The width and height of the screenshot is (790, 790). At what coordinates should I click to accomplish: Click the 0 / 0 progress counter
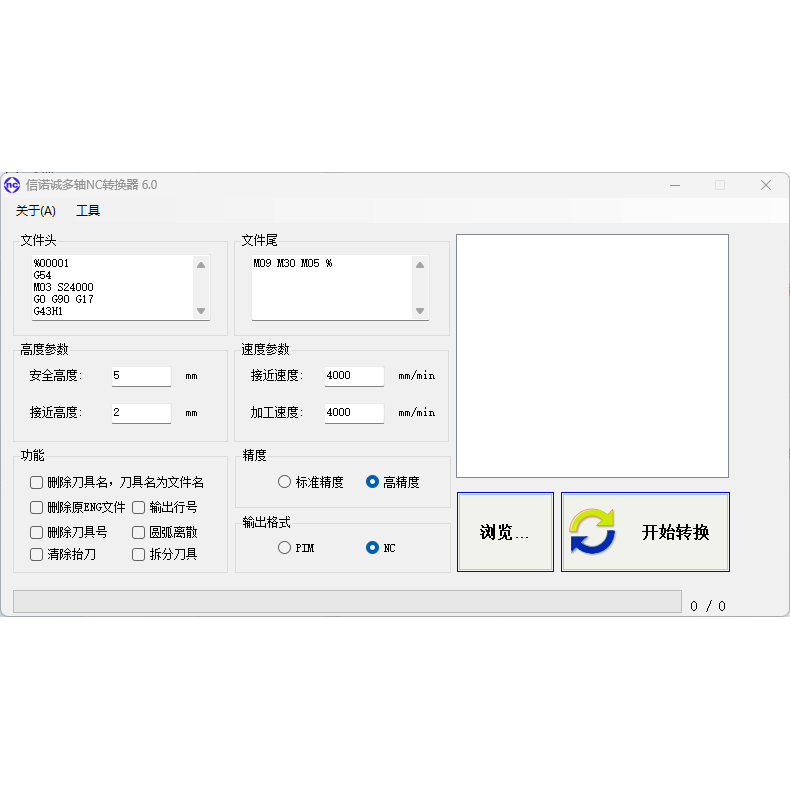[x=708, y=606]
